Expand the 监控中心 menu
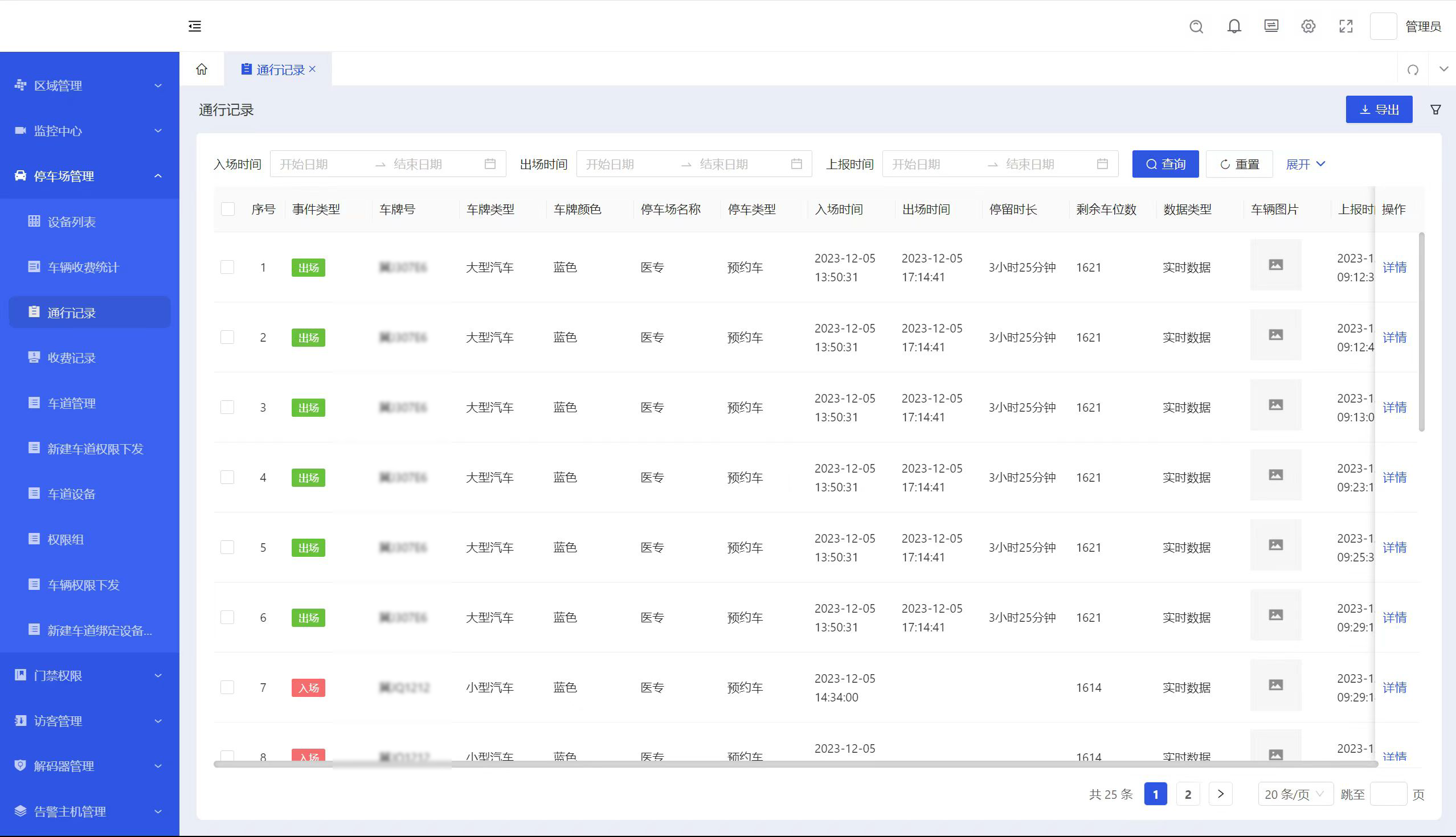 coord(89,130)
